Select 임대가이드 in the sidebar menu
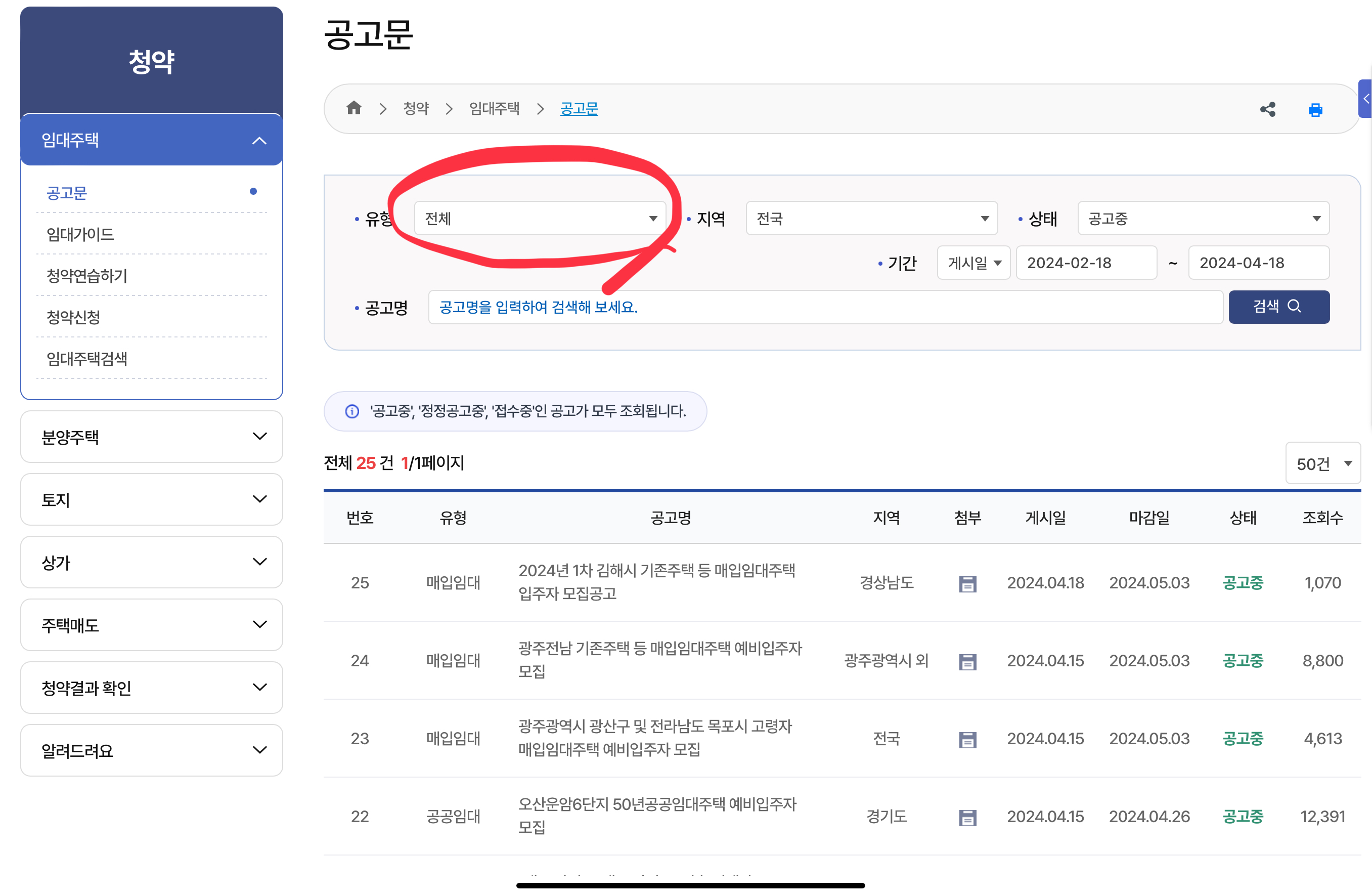 tap(81, 234)
